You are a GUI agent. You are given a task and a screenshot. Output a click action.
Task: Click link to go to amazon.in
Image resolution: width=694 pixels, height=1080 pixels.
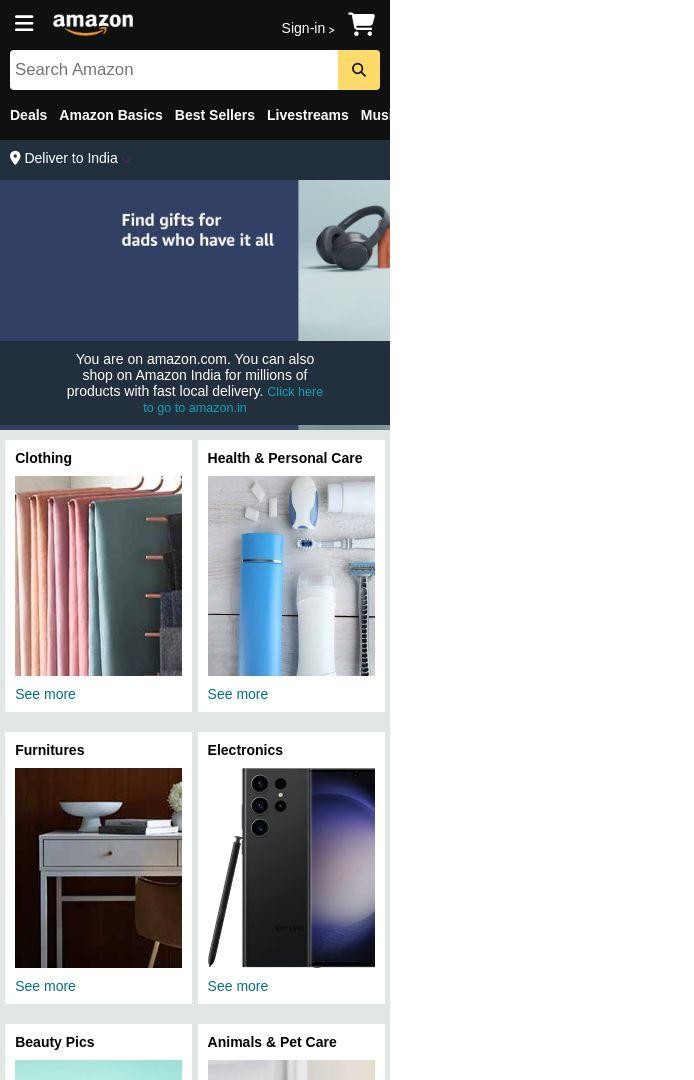pos(233,399)
